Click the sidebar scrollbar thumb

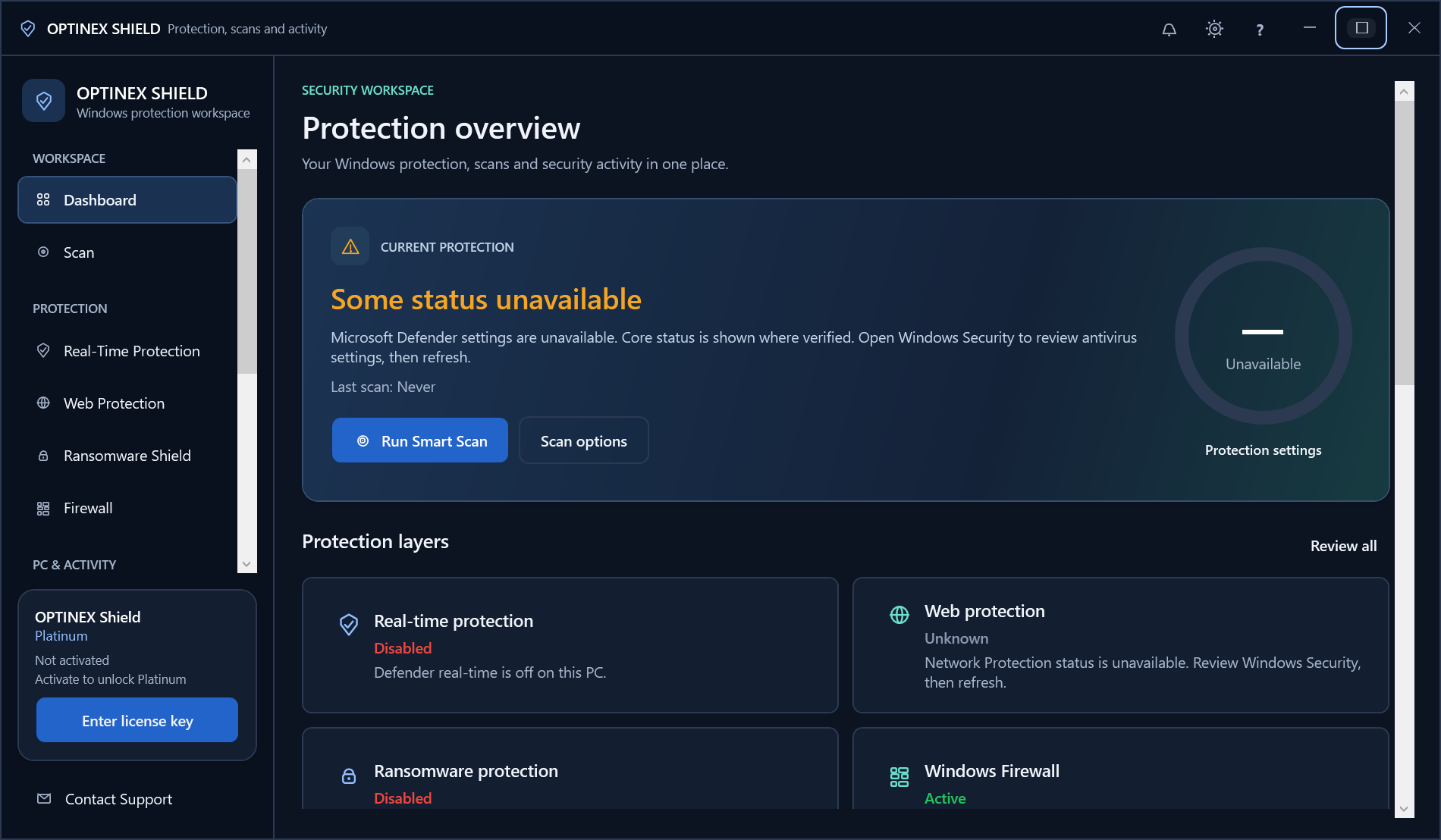246,271
